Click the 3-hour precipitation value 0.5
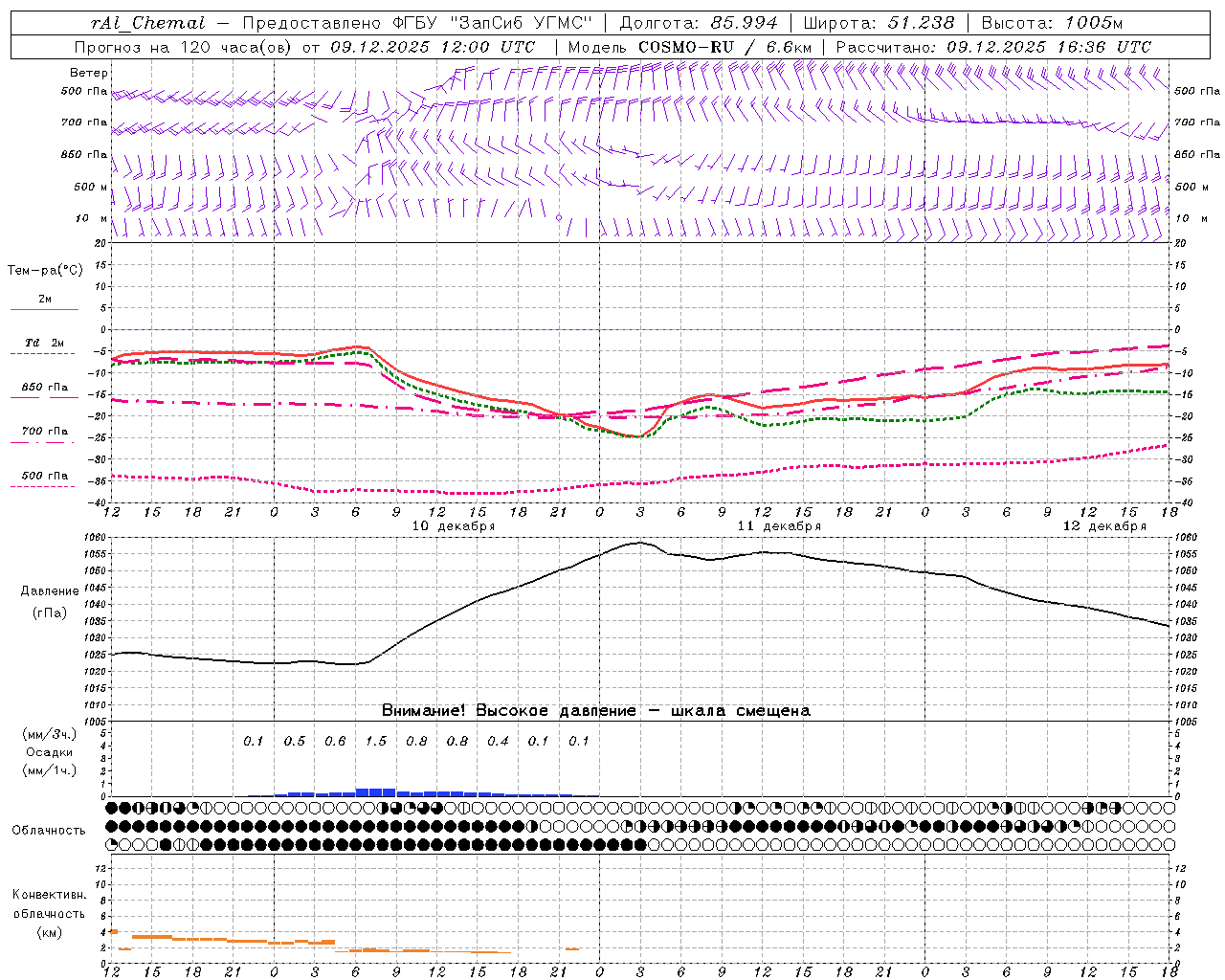 [x=295, y=741]
